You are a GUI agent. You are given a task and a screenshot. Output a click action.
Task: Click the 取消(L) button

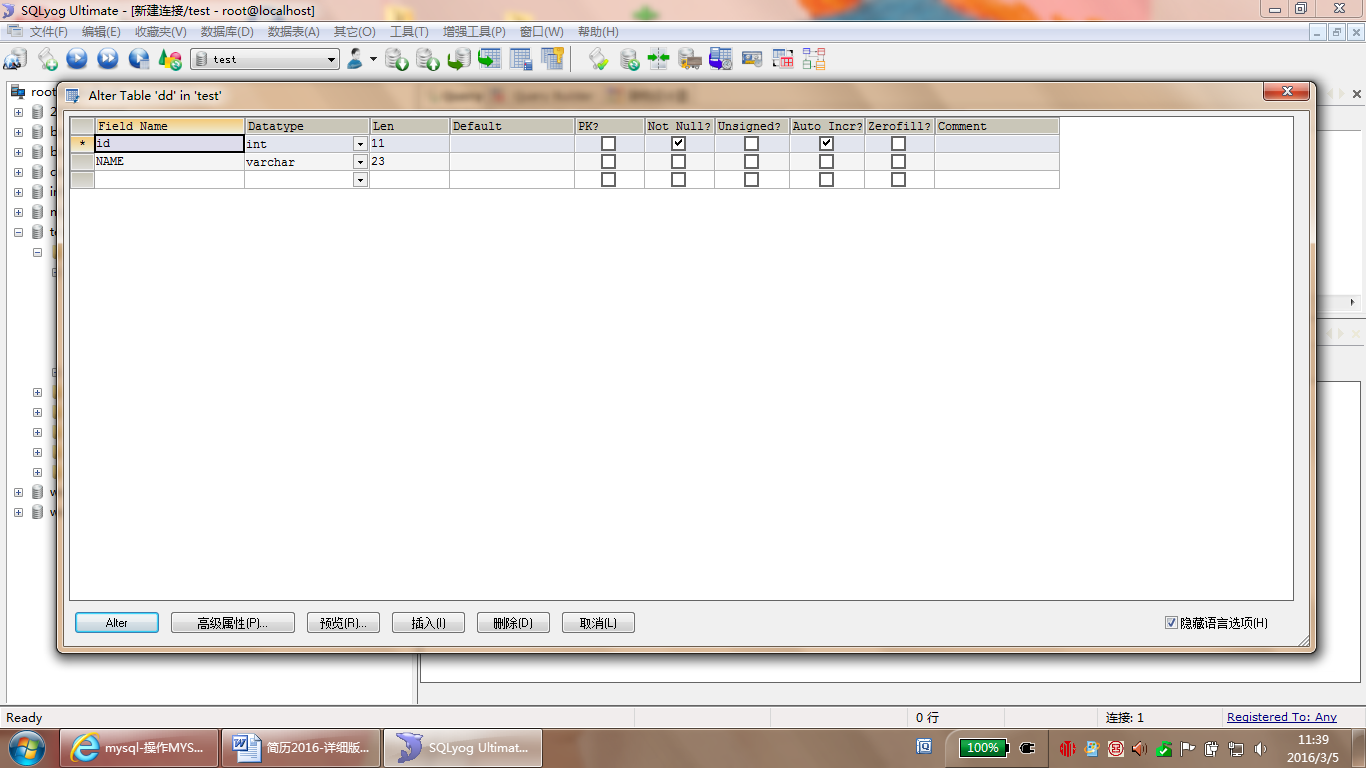(598, 623)
